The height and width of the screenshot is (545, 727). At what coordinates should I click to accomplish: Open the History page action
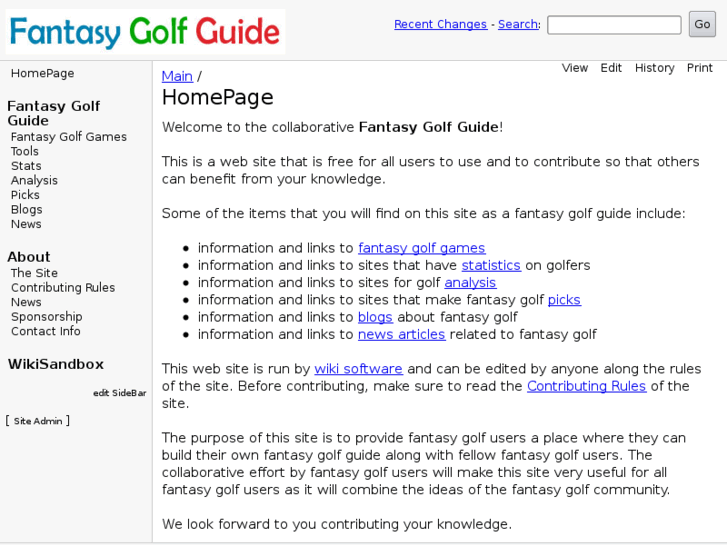click(x=654, y=68)
